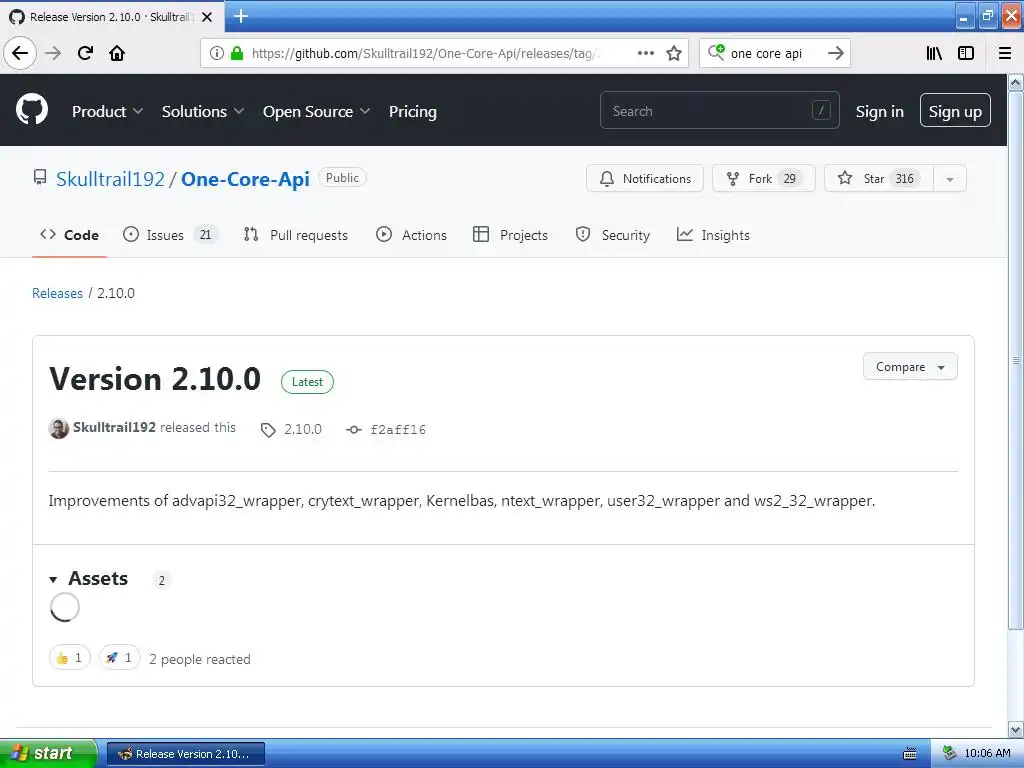Open page actions three-dot menu

(645, 54)
